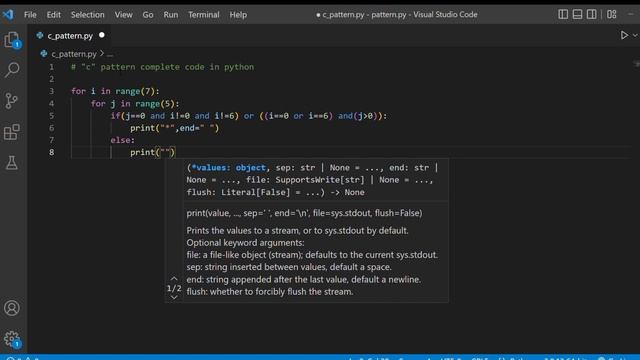Image resolution: width=640 pixels, height=360 pixels.
Task: Open the Testing flask view
Action: point(12,162)
